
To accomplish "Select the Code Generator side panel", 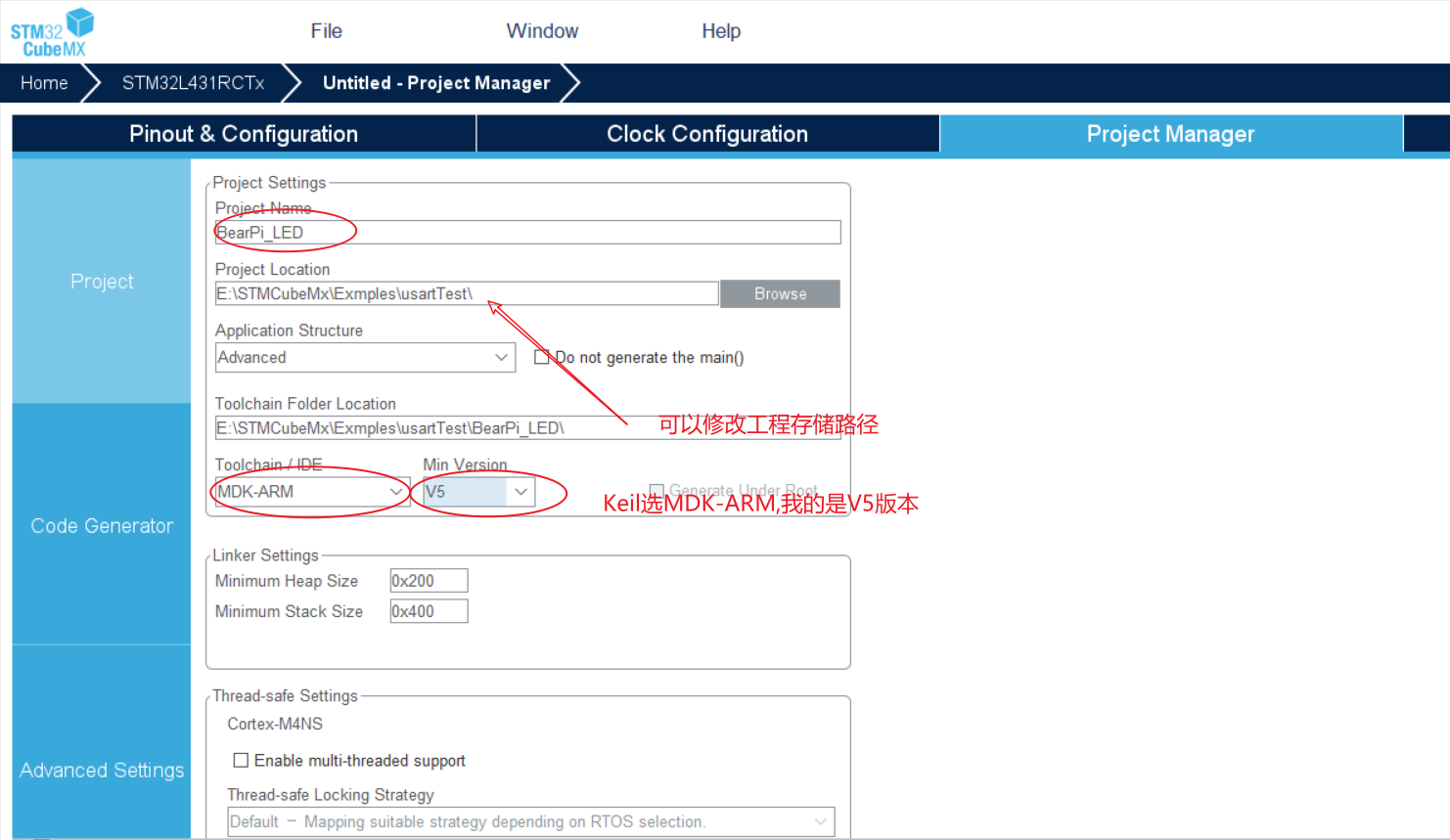I will point(102,525).
